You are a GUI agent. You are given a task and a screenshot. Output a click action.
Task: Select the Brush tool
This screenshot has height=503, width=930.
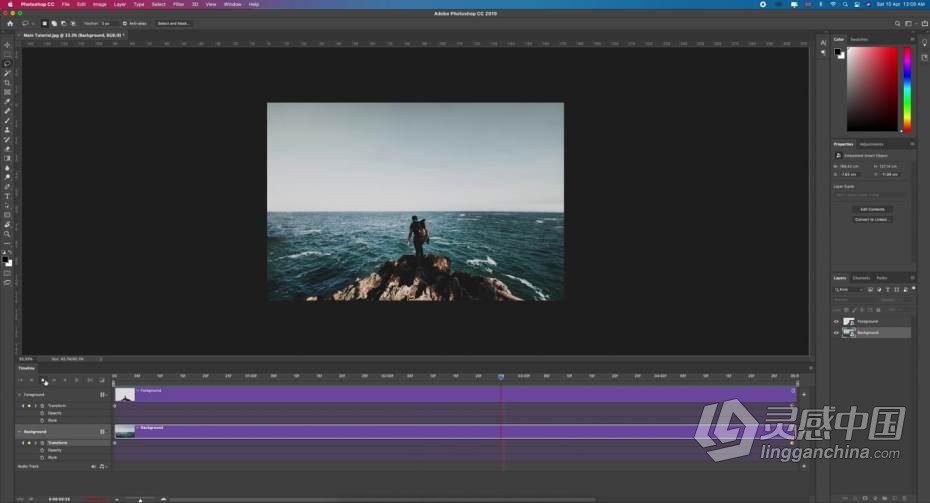pyautogui.click(x=7, y=121)
